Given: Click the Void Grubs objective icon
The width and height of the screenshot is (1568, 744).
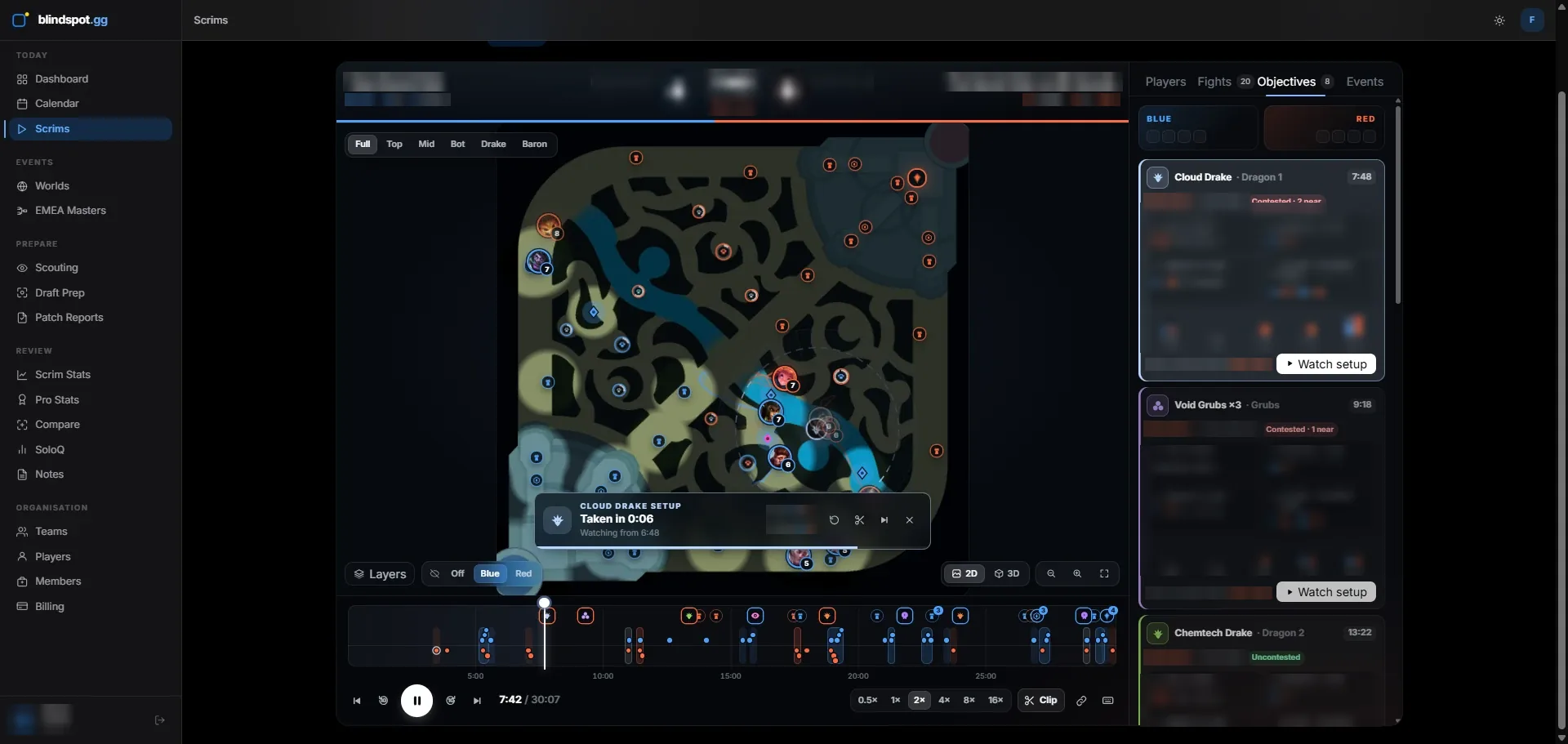Looking at the screenshot, I should coord(1157,405).
